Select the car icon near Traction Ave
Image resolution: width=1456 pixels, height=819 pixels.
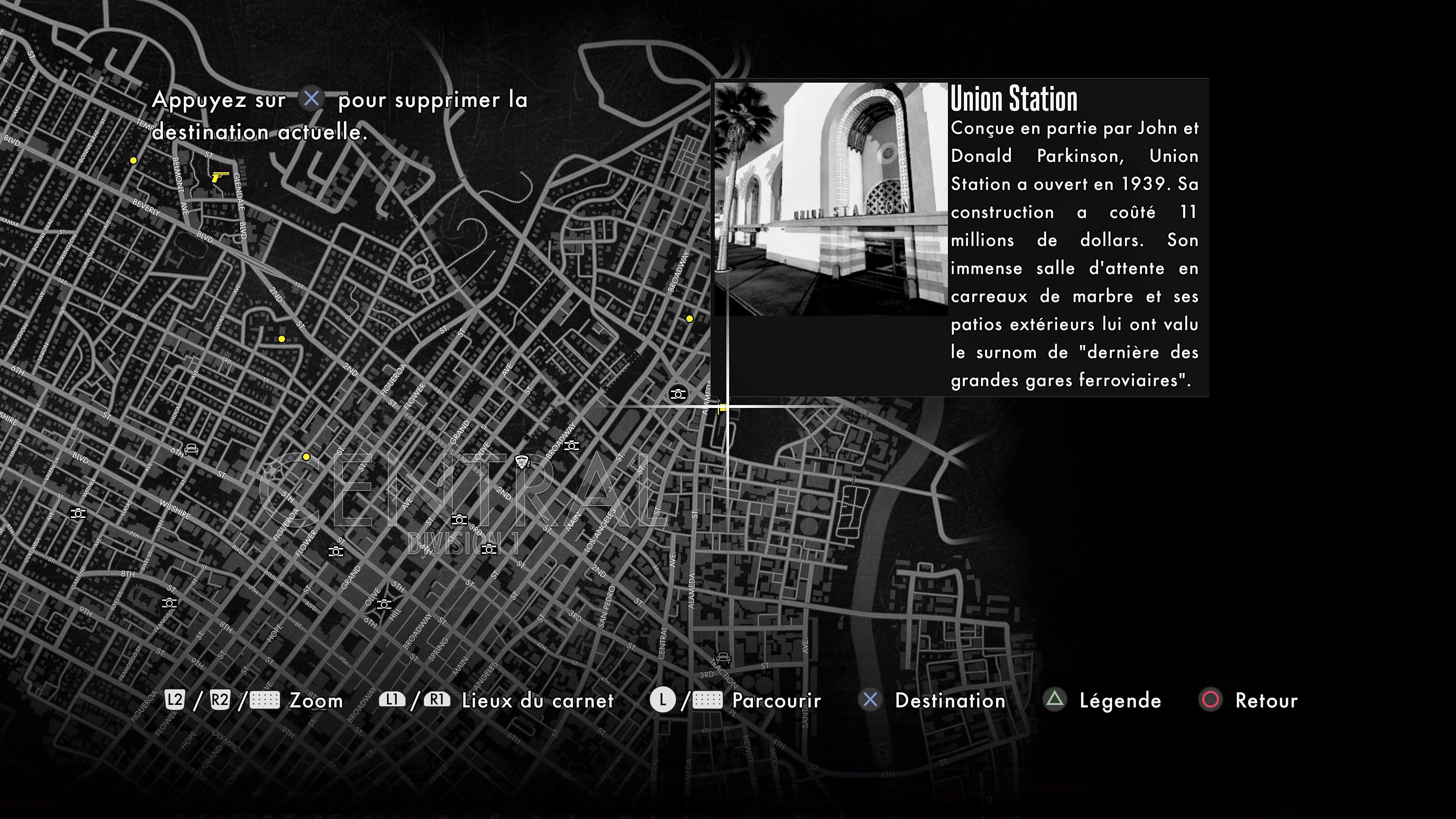[723, 657]
